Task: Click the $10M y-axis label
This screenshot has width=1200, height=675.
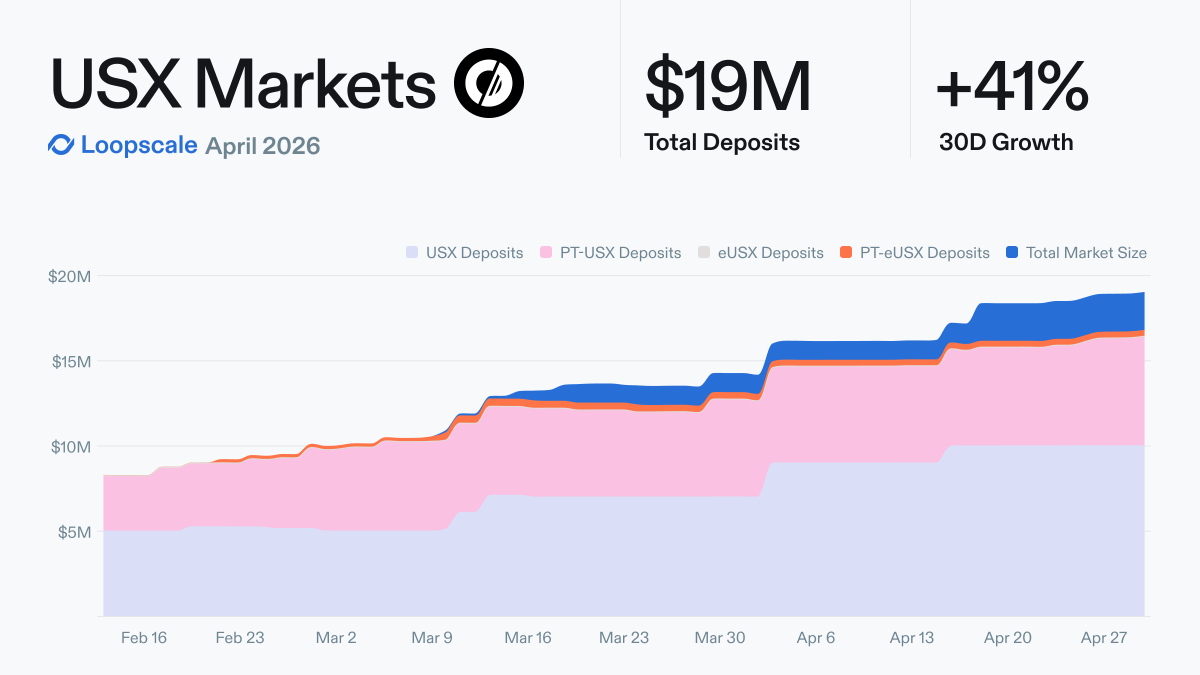Action: [x=71, y=446]
